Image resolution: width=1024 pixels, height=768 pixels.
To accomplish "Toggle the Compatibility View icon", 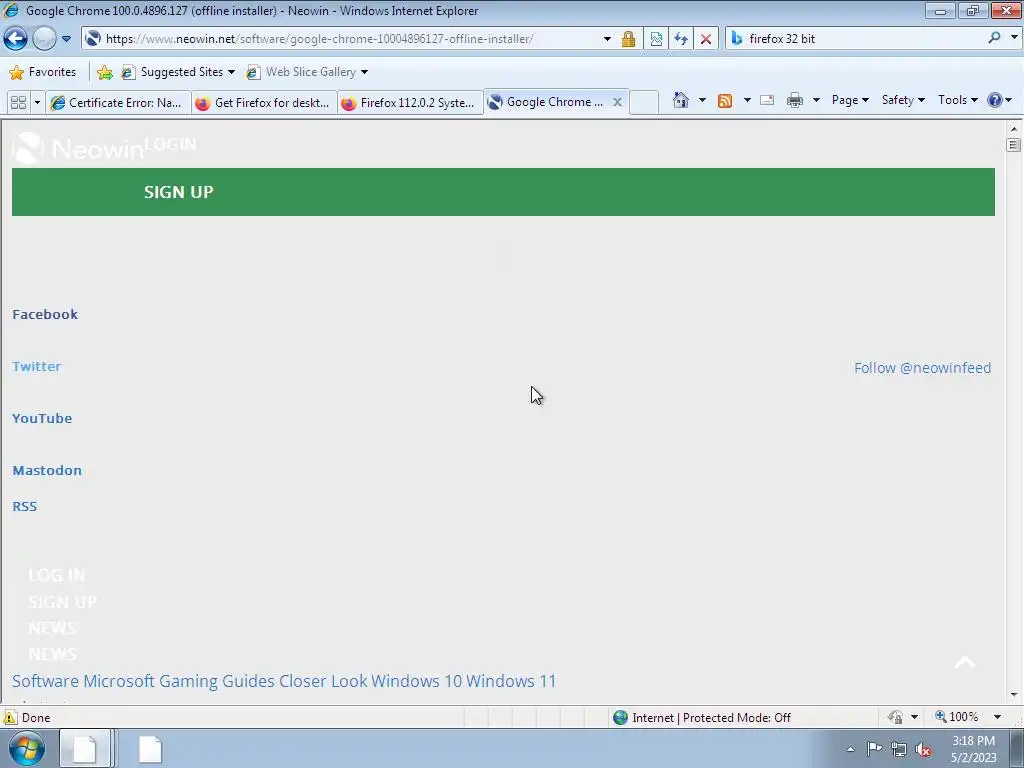I will point(656,39).
